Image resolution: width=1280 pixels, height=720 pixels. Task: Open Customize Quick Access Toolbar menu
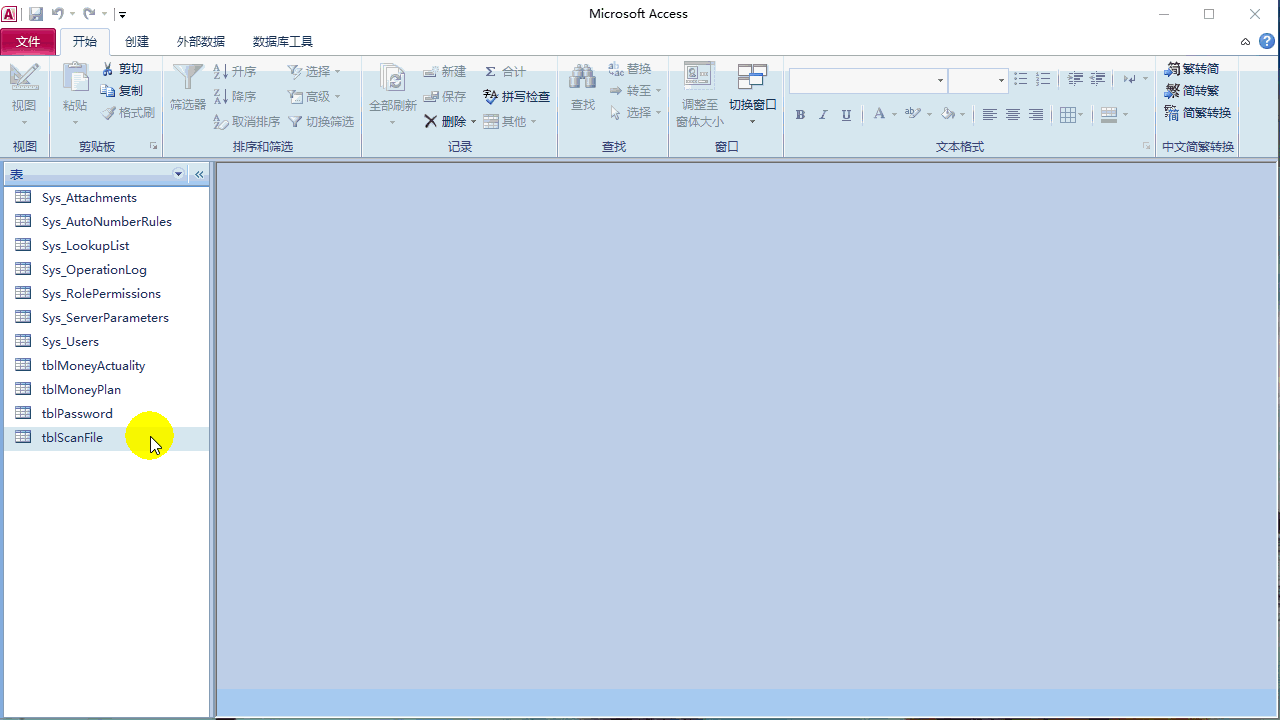pyautogui.click(x=122, y=14)
